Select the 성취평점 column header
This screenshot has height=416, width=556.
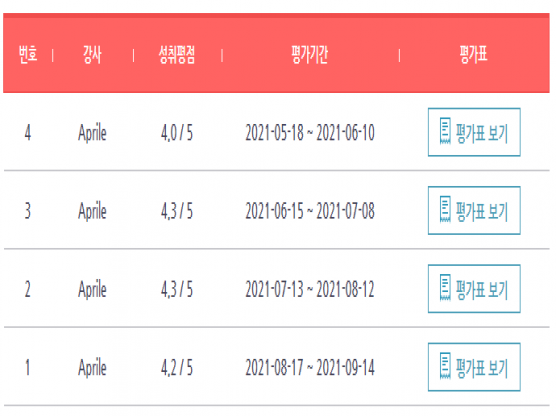click(x=177, y=55)
